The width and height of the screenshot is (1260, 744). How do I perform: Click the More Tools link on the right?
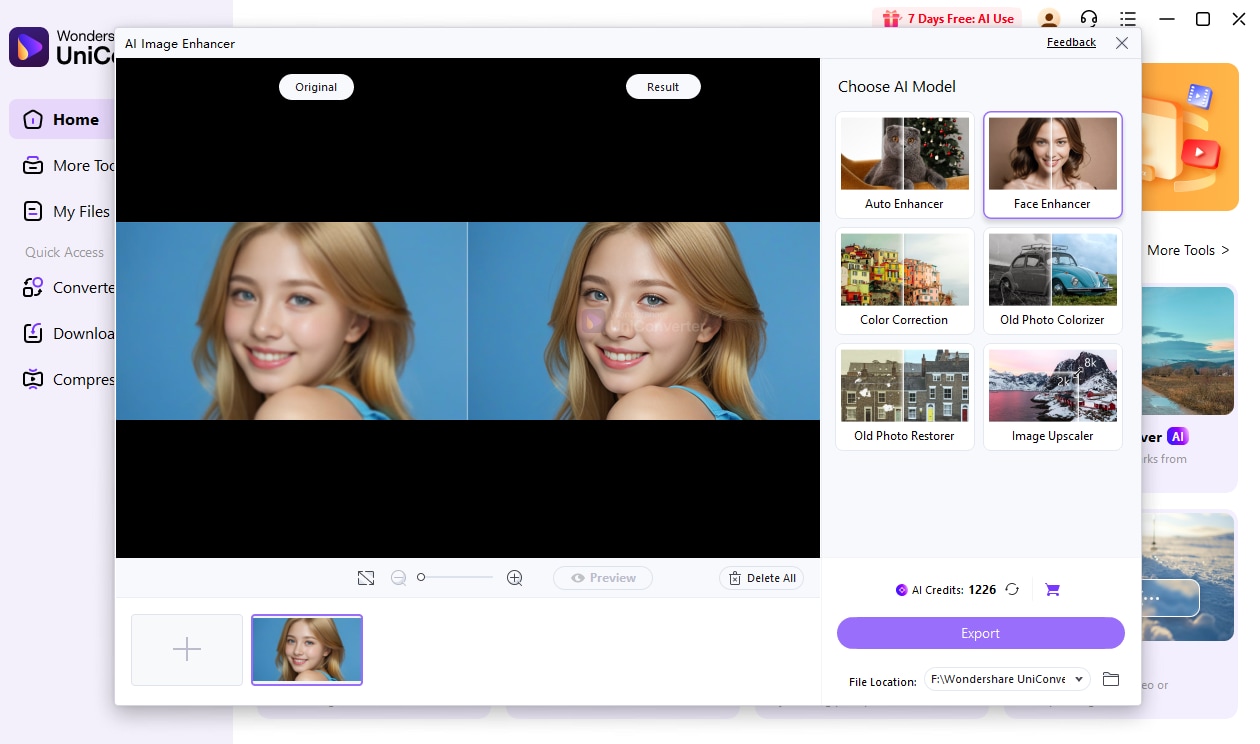pos(1188,250)
